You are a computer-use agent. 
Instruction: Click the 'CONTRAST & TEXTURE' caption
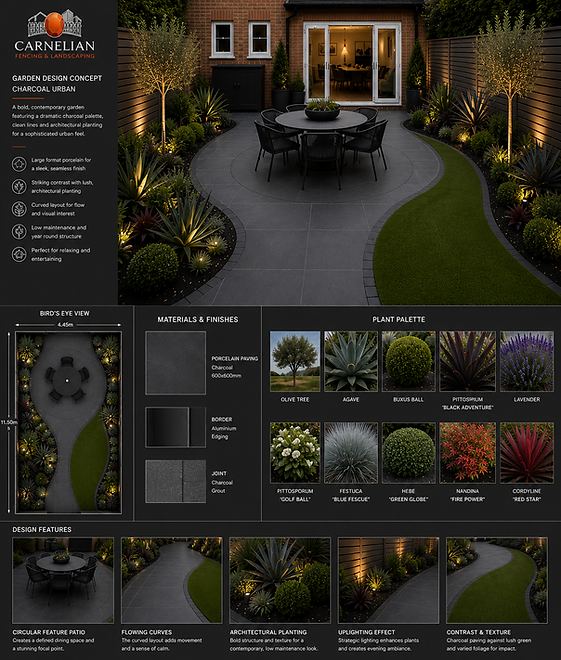tap(479, 632)
